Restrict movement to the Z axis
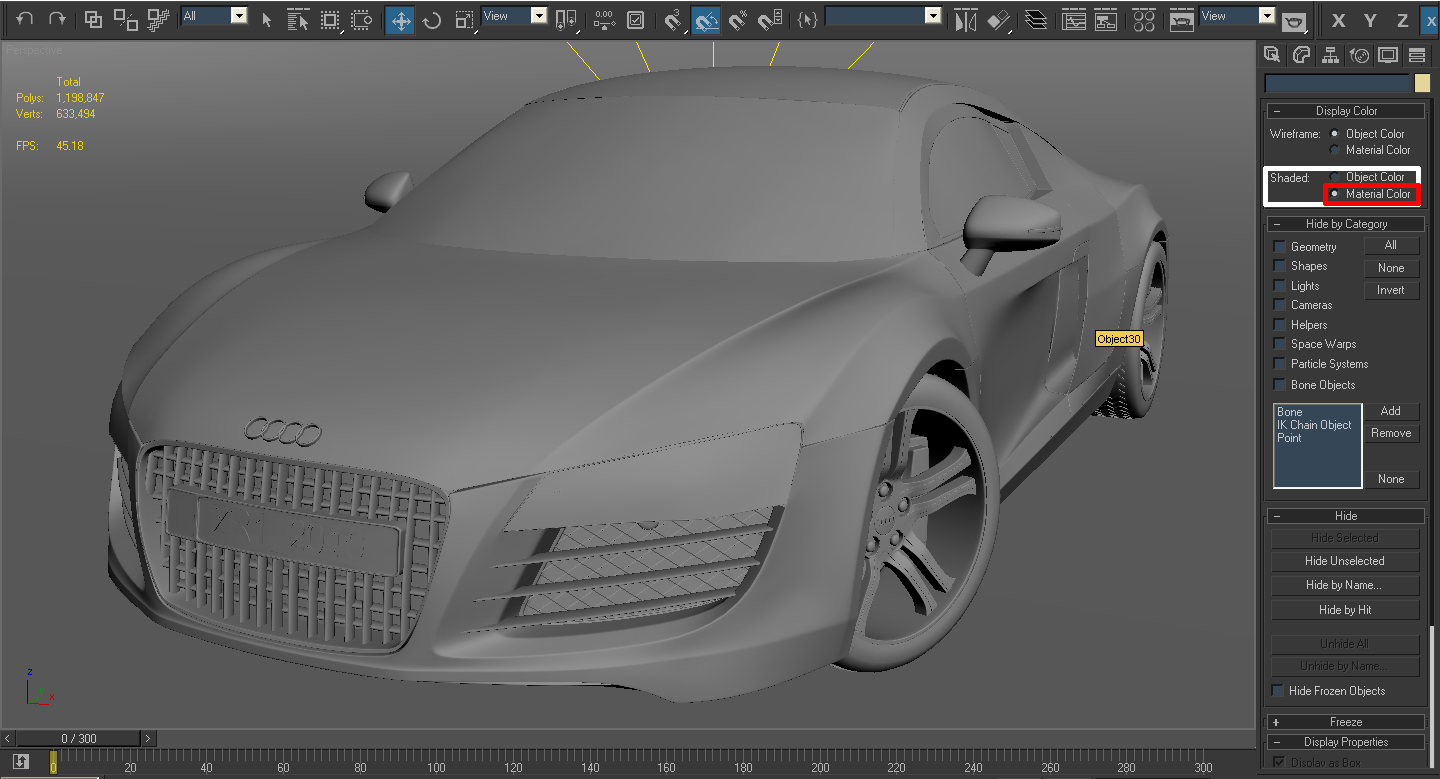 tap(1402, 20)
